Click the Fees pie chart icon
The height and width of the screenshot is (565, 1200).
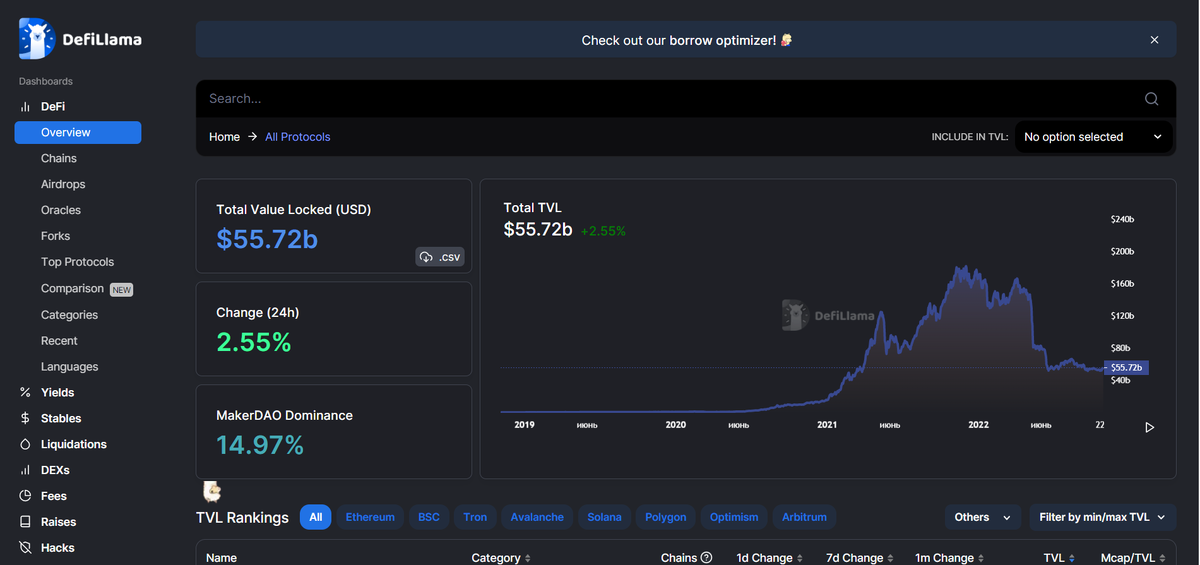click(25, 496)
